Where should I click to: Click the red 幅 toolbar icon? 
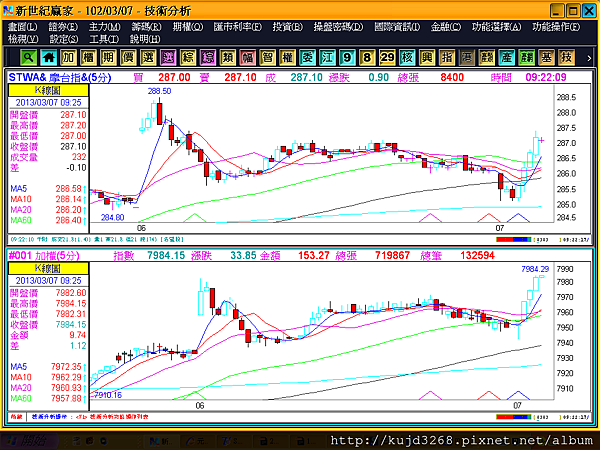click(248, 58)
